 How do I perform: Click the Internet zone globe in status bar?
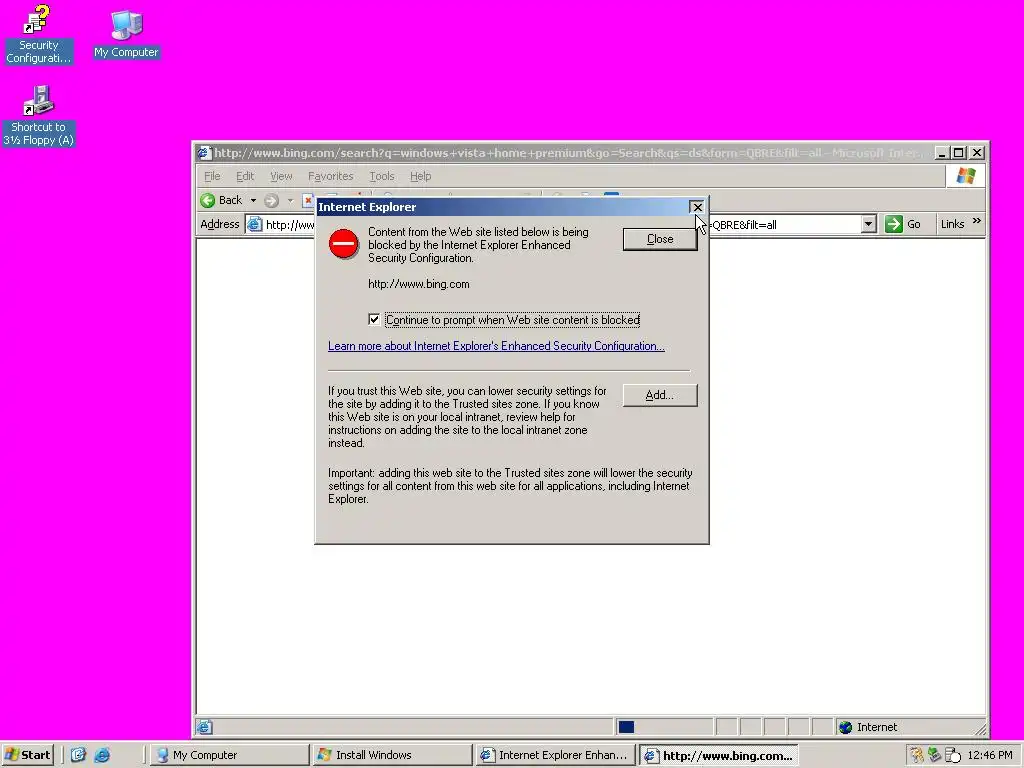(x=845, y=727)
